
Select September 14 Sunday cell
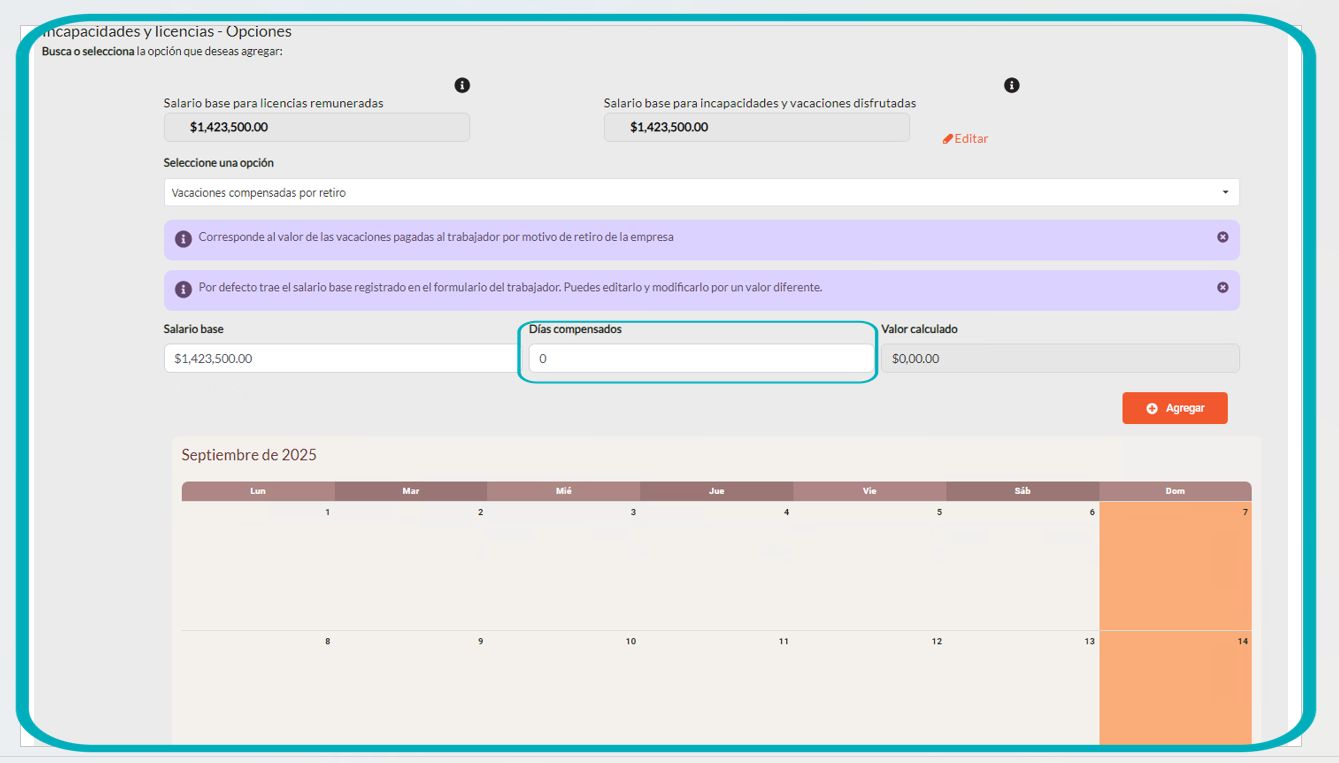point(1175,690)
